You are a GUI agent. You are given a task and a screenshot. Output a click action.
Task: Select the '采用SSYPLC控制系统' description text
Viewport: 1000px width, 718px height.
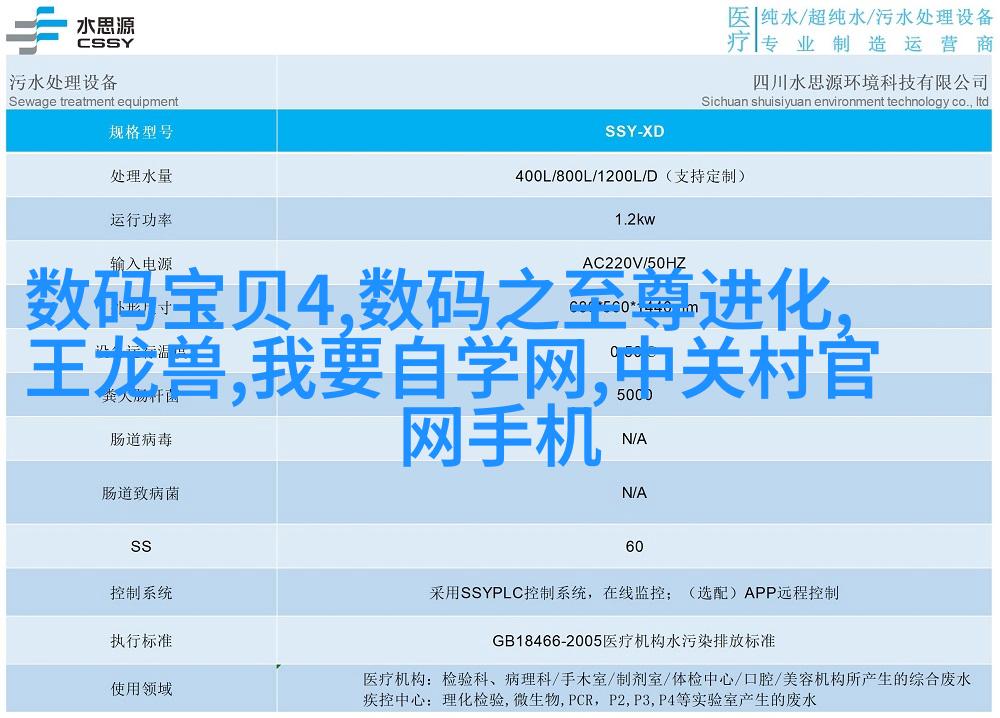pyautogui.click(x=634, y=593)
